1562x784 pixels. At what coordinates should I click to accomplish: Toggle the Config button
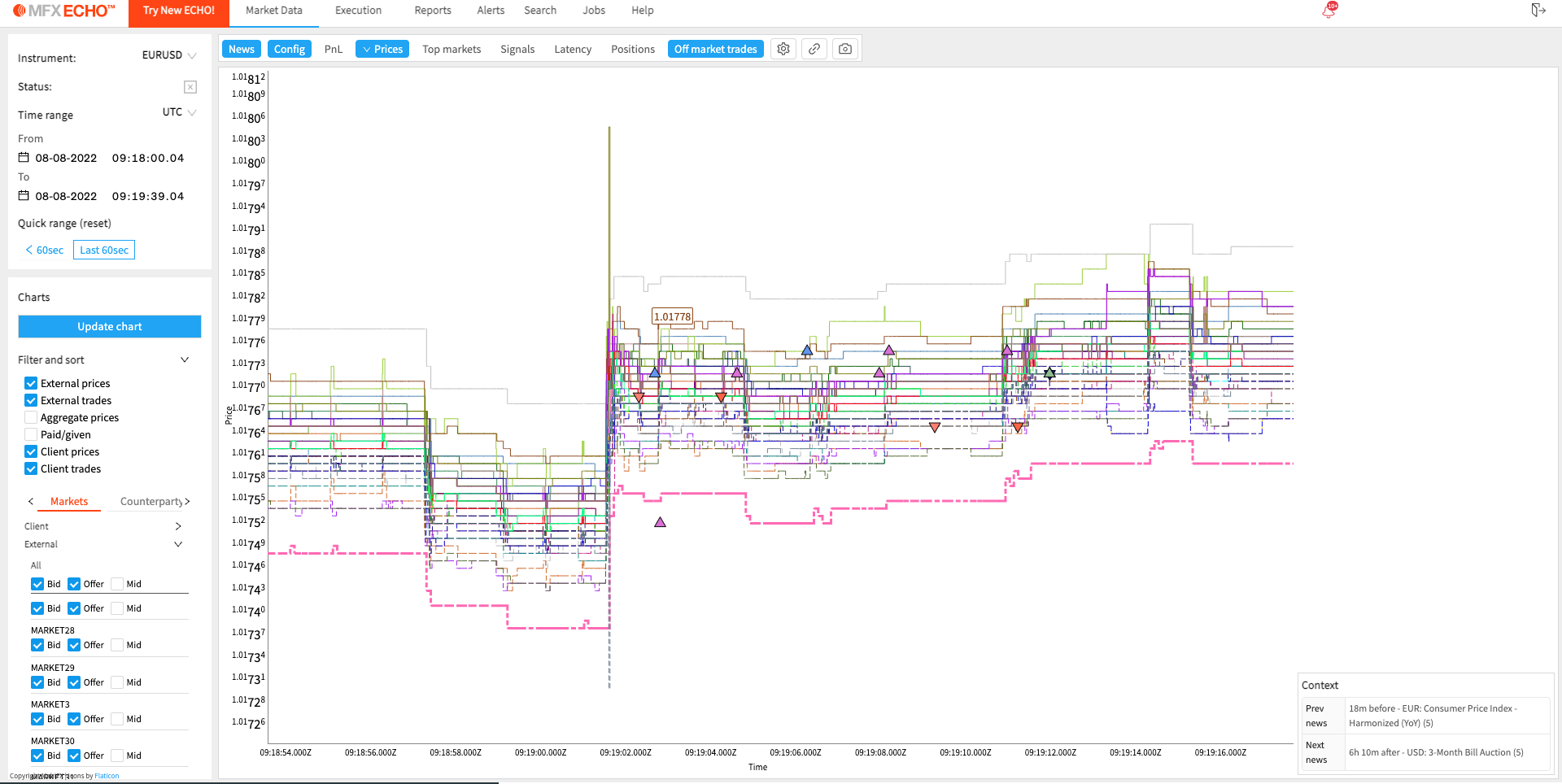point(290,49)
